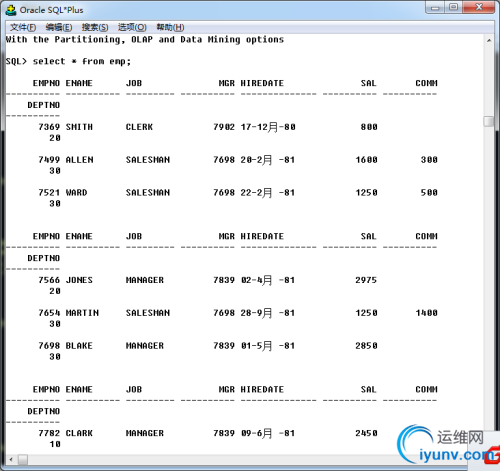Click the first EMPNO column header
Image resolution: width=500 pixels, height=471 pixels.
[x=46, y=83]
